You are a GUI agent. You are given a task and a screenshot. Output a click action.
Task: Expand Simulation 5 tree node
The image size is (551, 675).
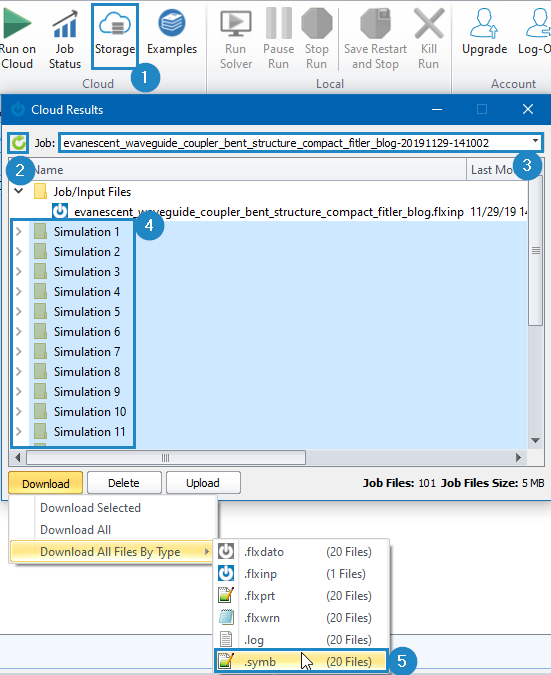tap(19, 312)
